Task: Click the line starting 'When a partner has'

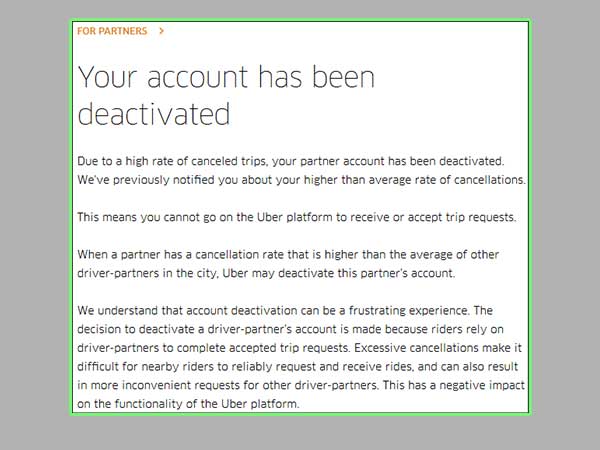Action: point(288,254)
